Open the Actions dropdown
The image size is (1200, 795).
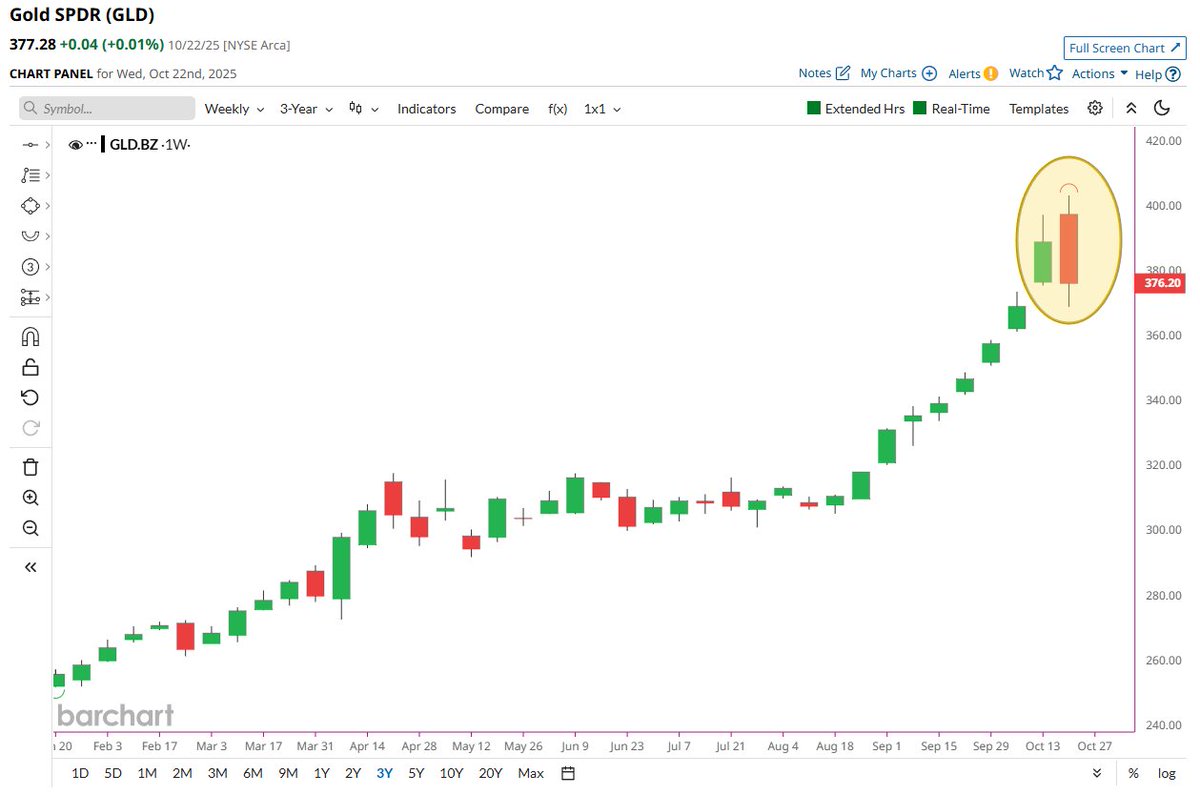pos(1100,73)
